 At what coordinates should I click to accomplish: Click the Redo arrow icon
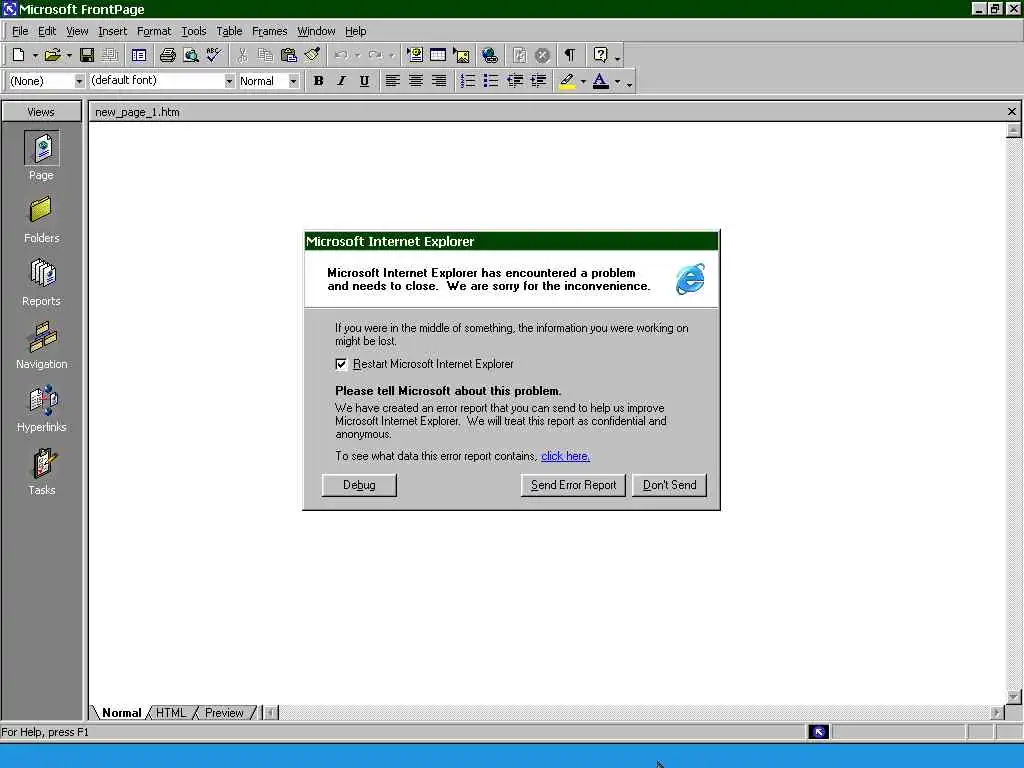coord(376,56)
